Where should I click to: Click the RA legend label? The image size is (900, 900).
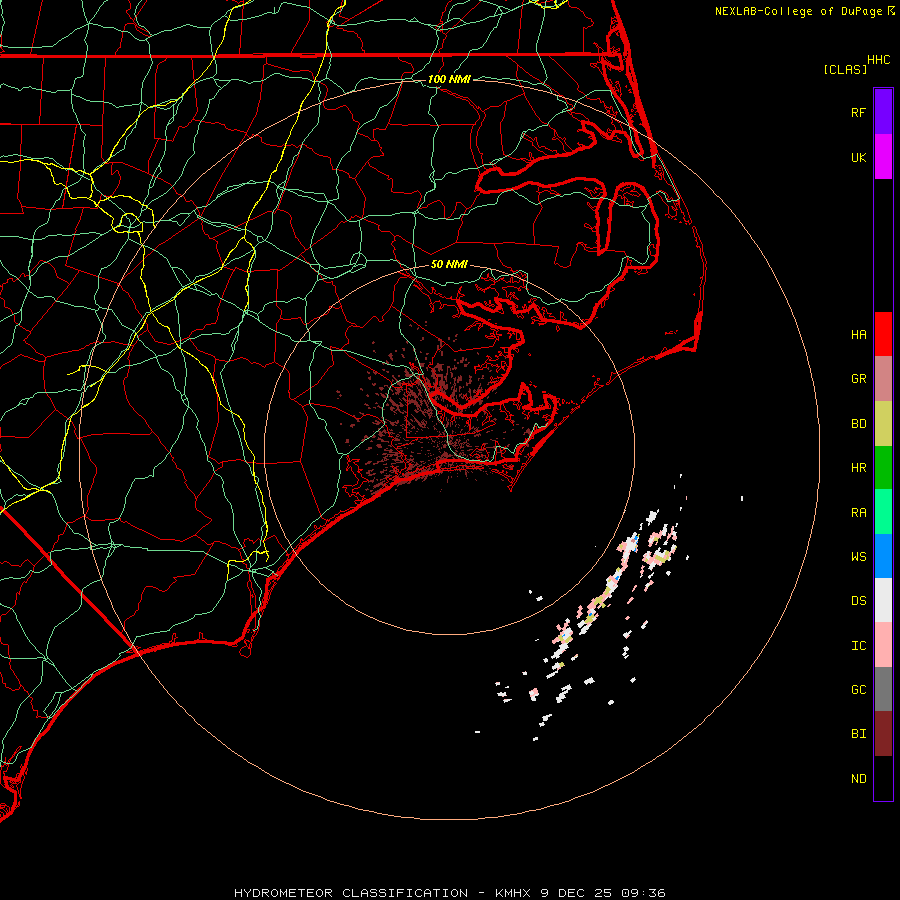click(x=858, y=513)
